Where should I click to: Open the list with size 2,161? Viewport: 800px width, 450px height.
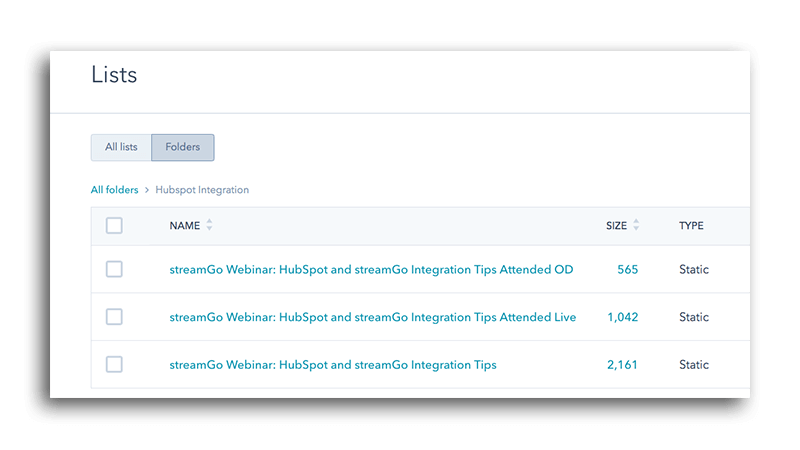(333, 366)
